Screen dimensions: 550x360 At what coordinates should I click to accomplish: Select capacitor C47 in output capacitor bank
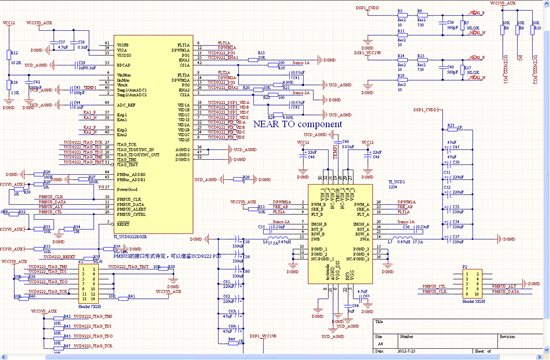tap(449, 148)
